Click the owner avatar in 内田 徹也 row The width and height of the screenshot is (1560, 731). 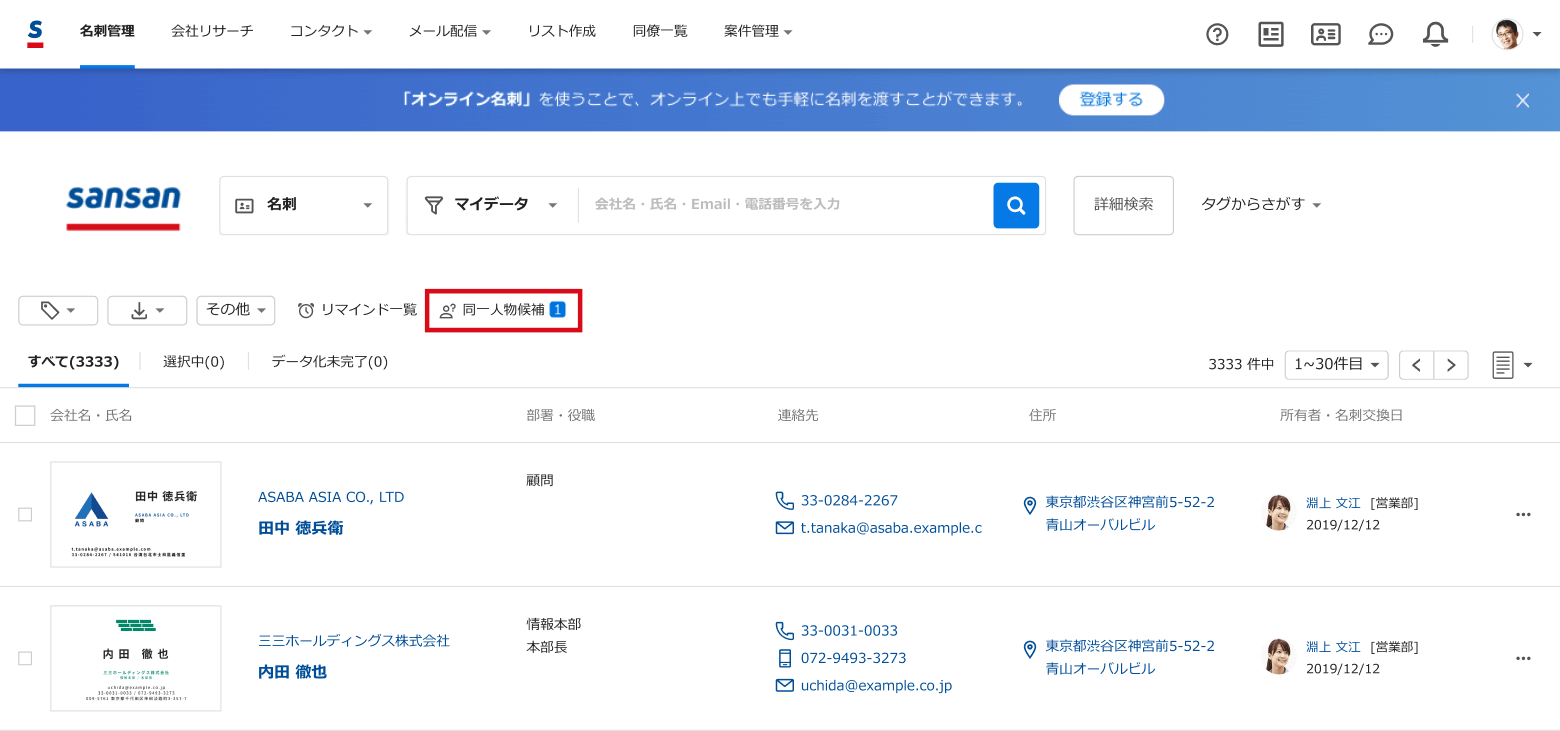pos(1279,657)
